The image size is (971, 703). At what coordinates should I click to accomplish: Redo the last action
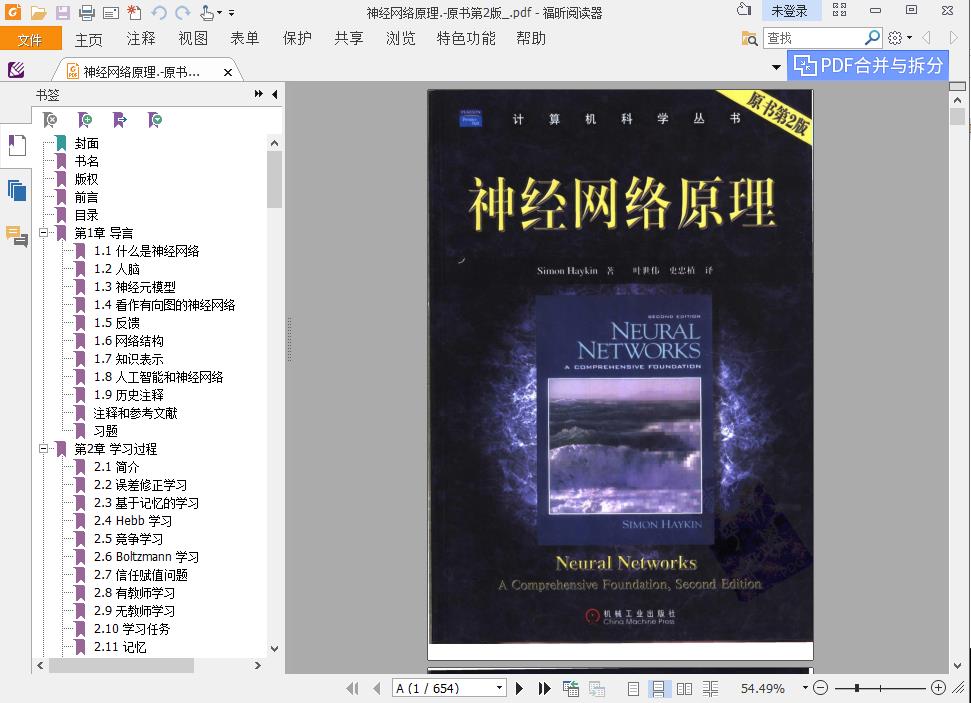click(183, 12)
